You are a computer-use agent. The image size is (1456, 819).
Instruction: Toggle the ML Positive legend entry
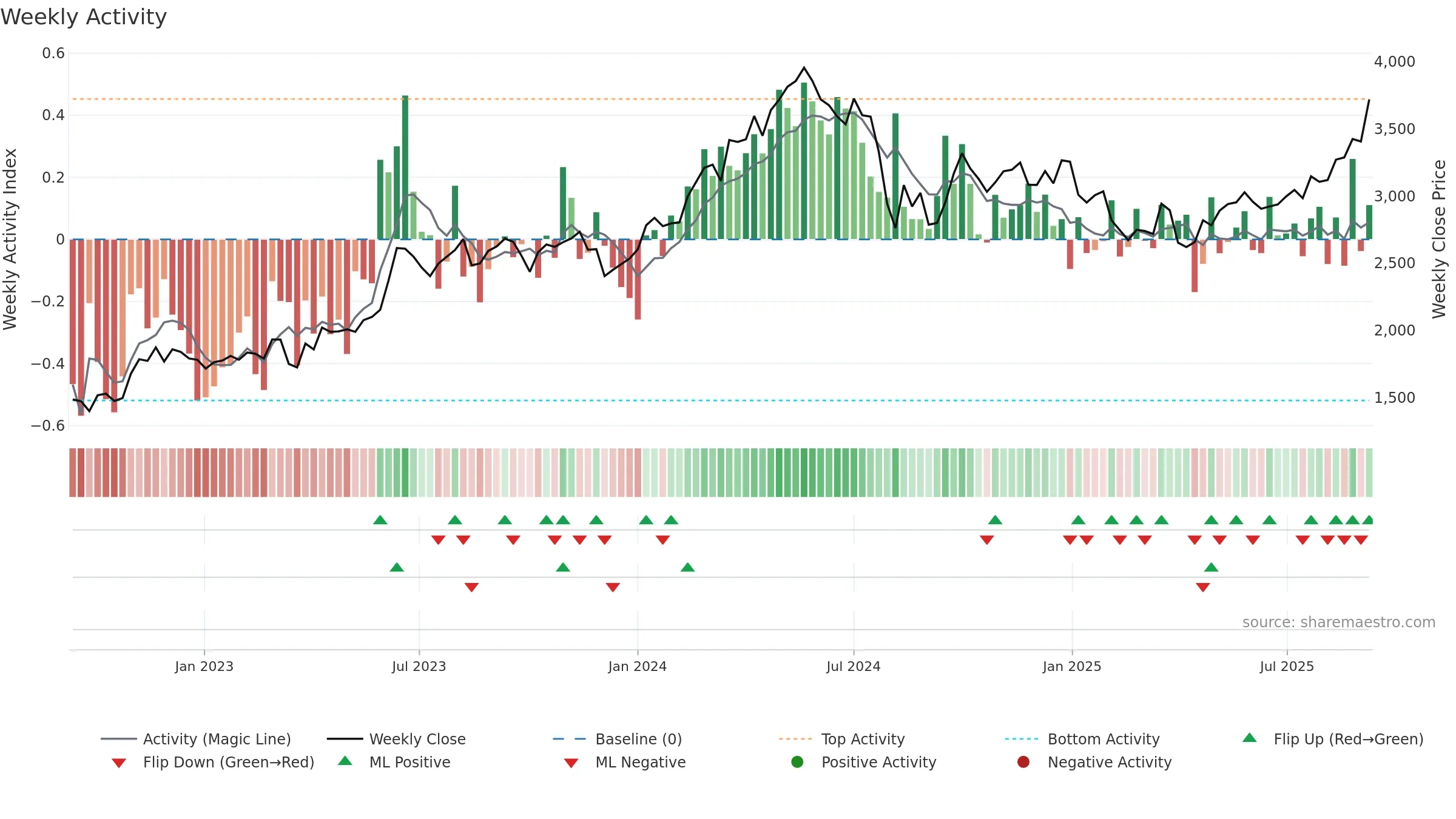click(x=394, y=762)
